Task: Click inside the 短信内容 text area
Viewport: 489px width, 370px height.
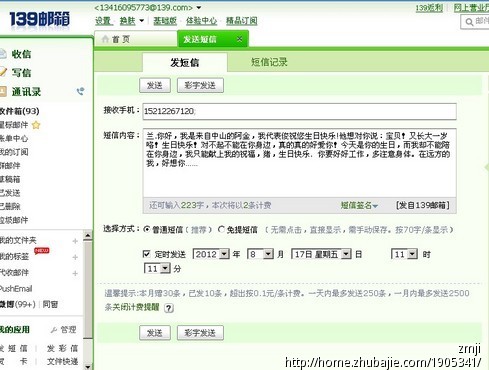Action: 299,163
